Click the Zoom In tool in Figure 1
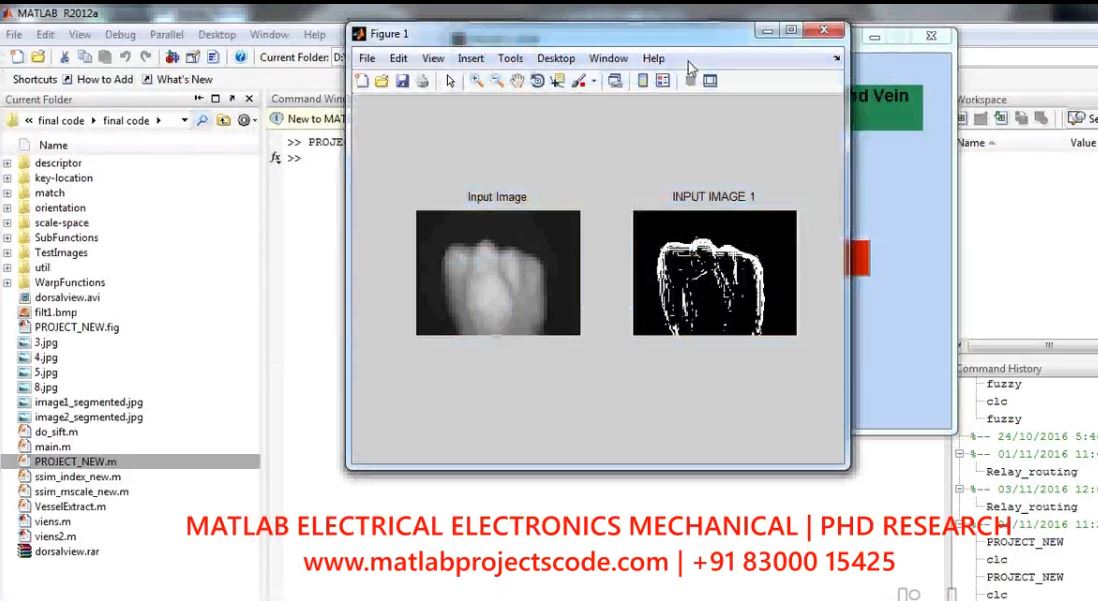 point(477,81)
